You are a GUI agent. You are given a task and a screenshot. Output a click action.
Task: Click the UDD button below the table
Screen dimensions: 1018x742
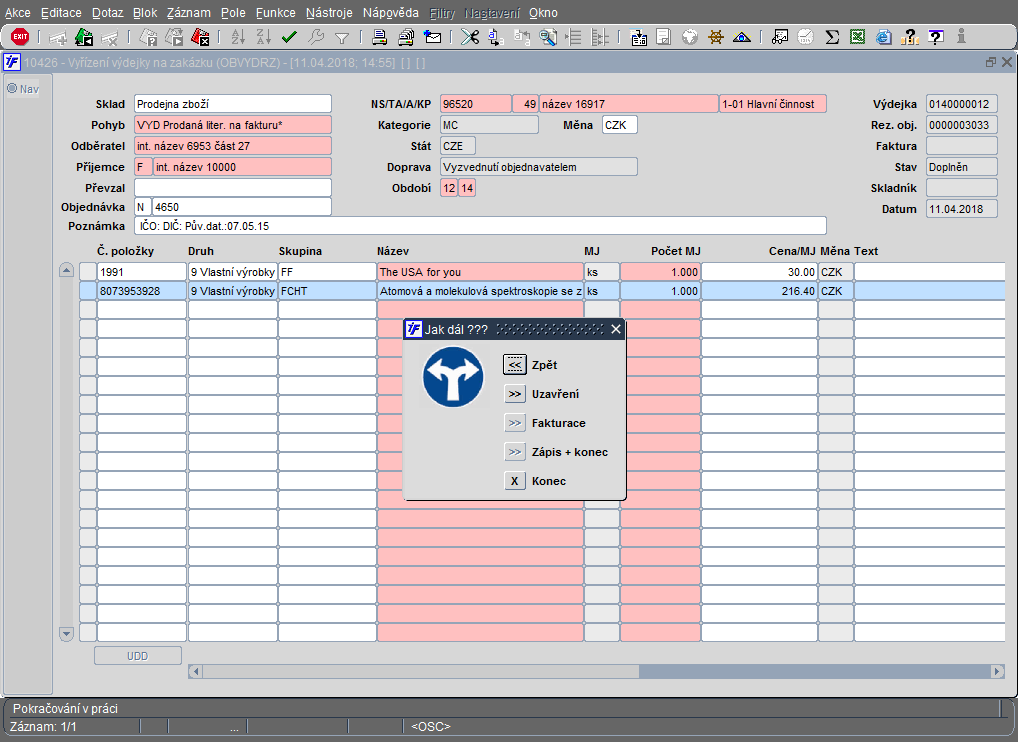coord(138,656)
